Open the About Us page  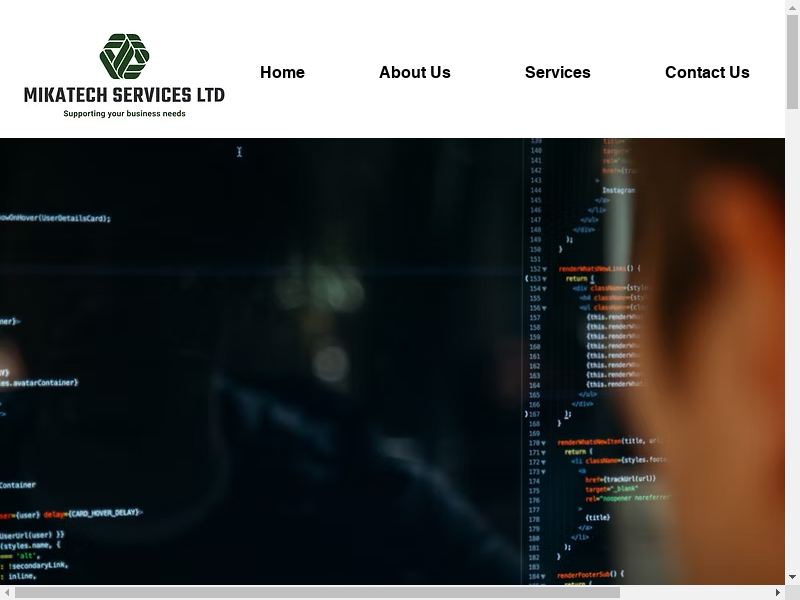[414, 72]
